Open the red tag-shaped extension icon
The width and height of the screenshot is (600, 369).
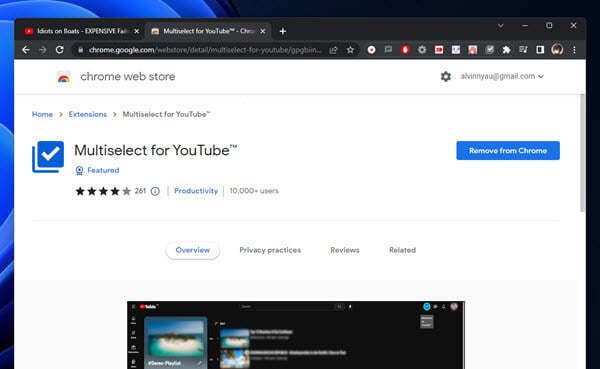point(439,50)
